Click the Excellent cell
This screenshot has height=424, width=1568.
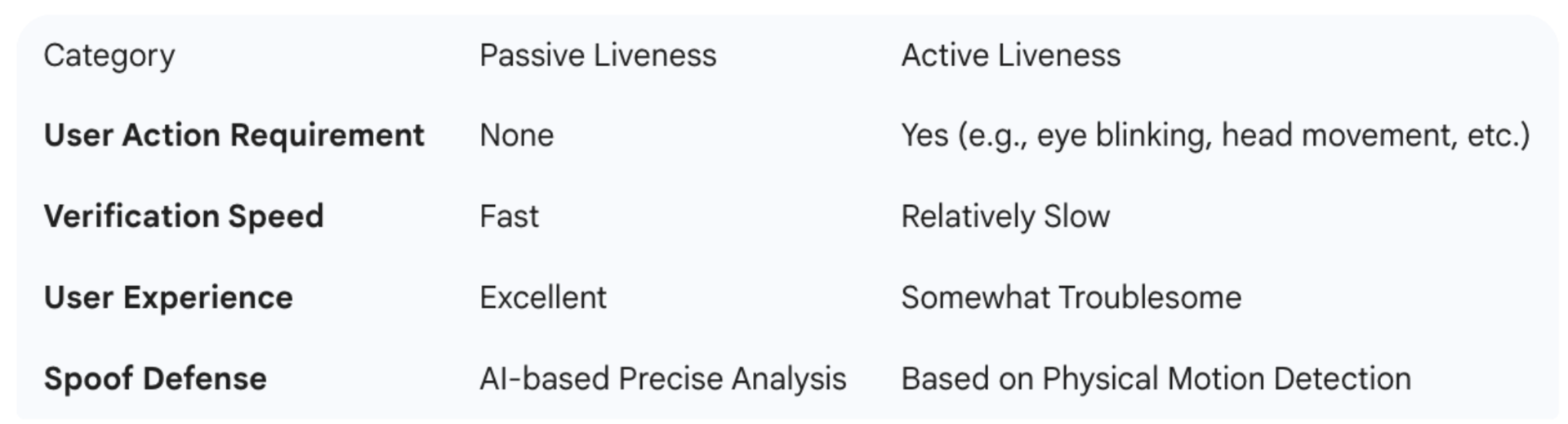point(543,297)
